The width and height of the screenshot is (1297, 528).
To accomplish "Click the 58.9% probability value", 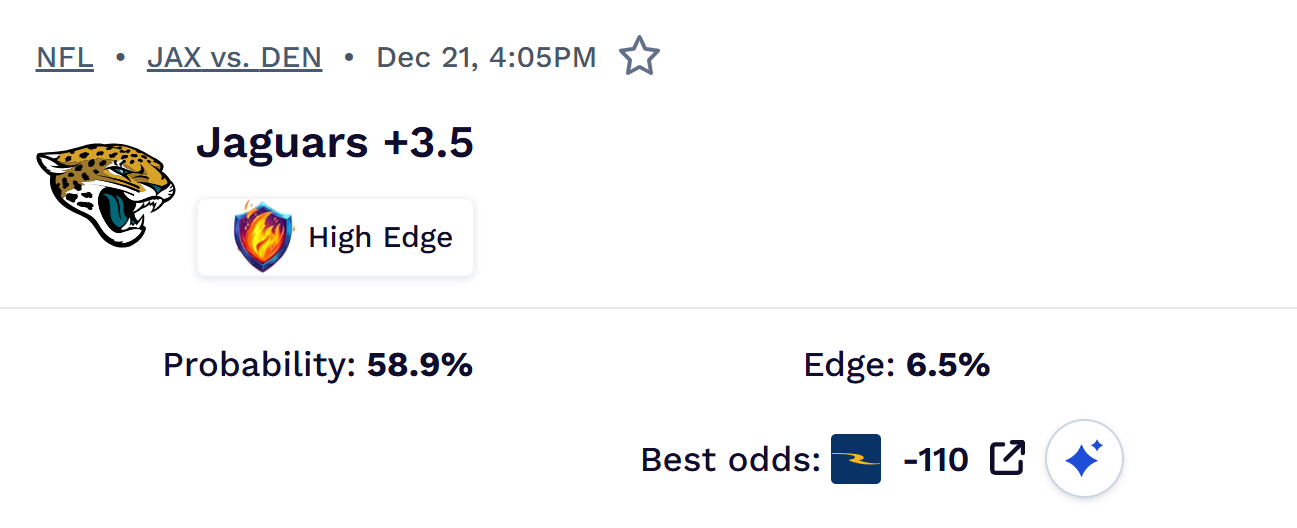I will click(x=420, y=366).
